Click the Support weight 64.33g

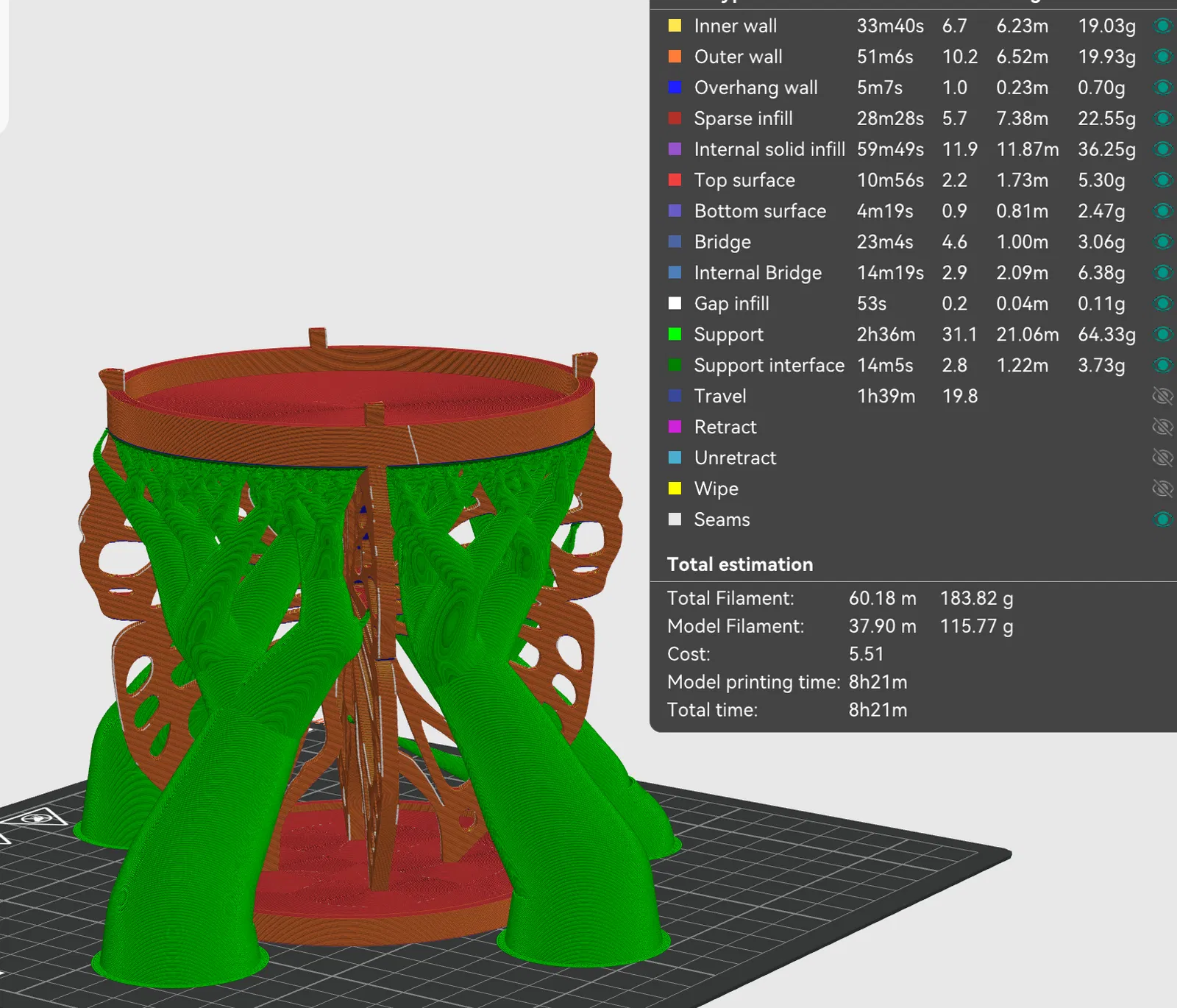point(1106,335)
